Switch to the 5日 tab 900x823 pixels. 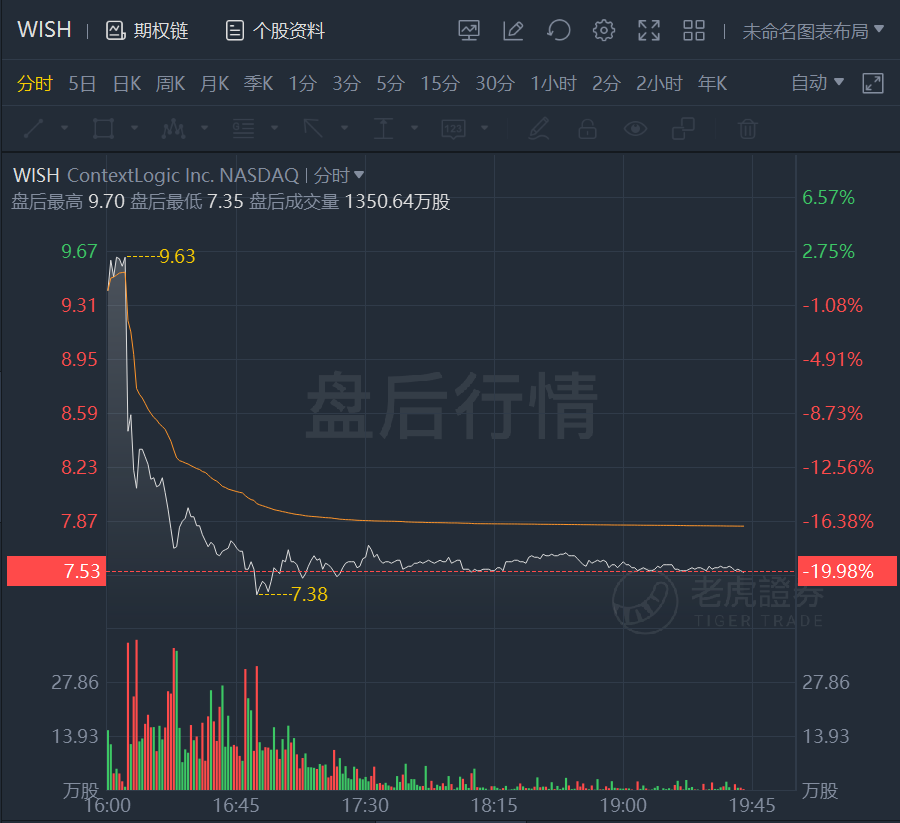[x=82, y=84]
